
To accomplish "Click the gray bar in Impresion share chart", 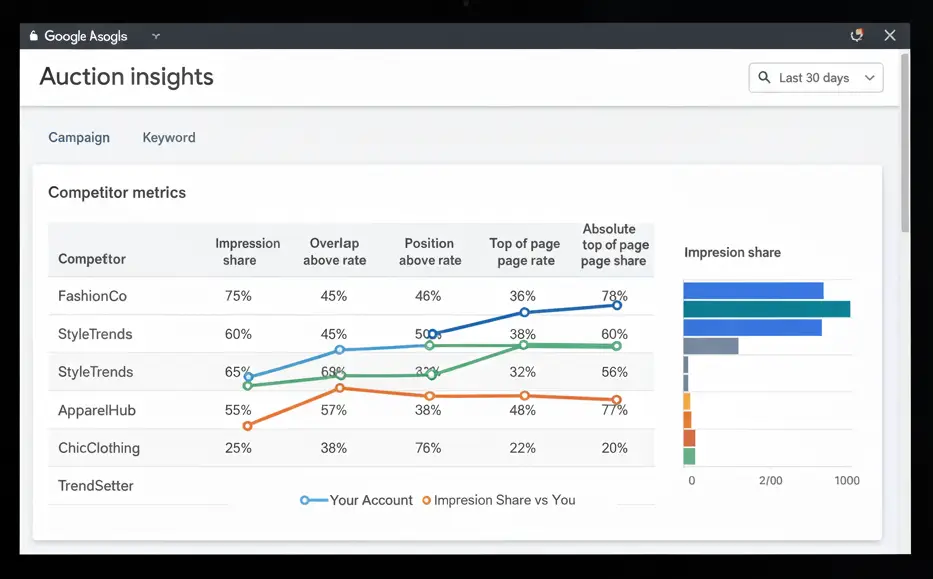I will tap(710, 346).
